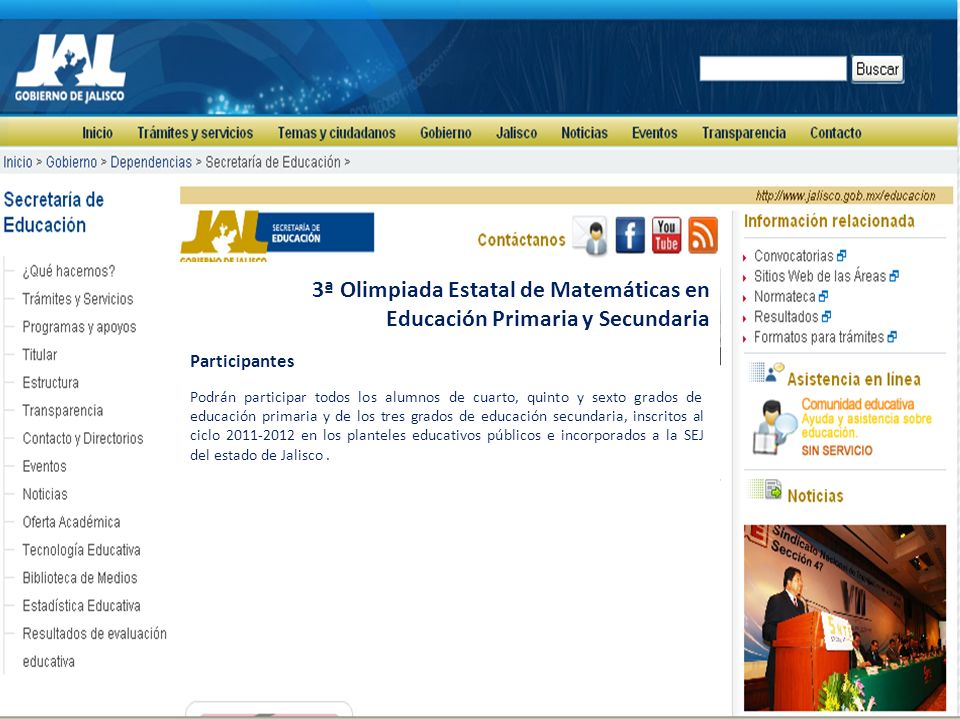Click external link icon next to Resultados
Screen dimensions: 960x720
(827, 317)
